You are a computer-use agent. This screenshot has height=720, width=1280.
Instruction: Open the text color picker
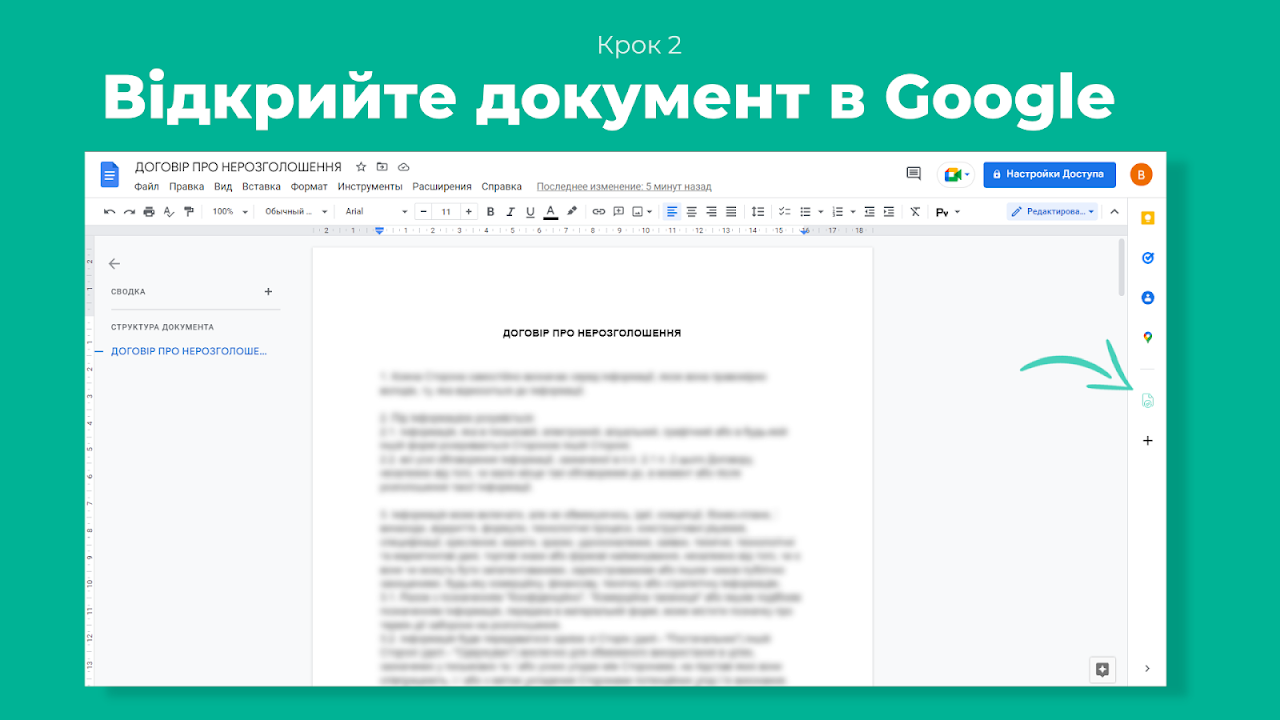tap(551, 212)
